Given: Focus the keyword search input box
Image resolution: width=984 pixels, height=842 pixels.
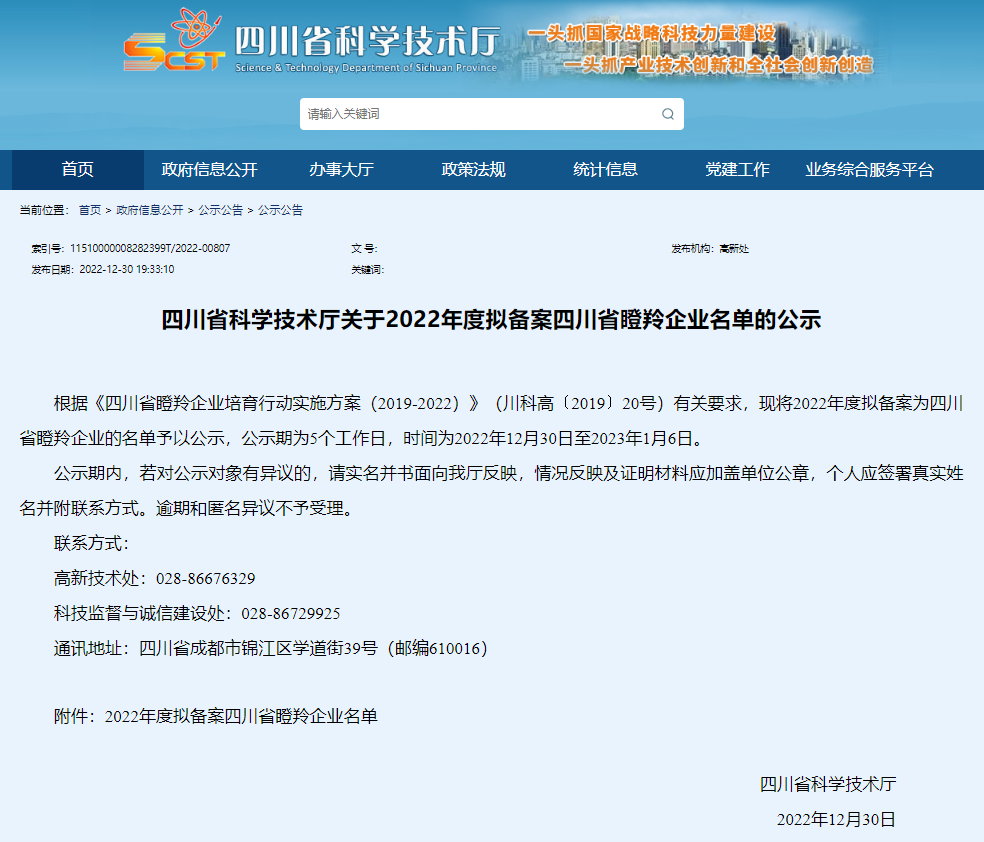Looking at the screenshot, I should click(480, 114).
